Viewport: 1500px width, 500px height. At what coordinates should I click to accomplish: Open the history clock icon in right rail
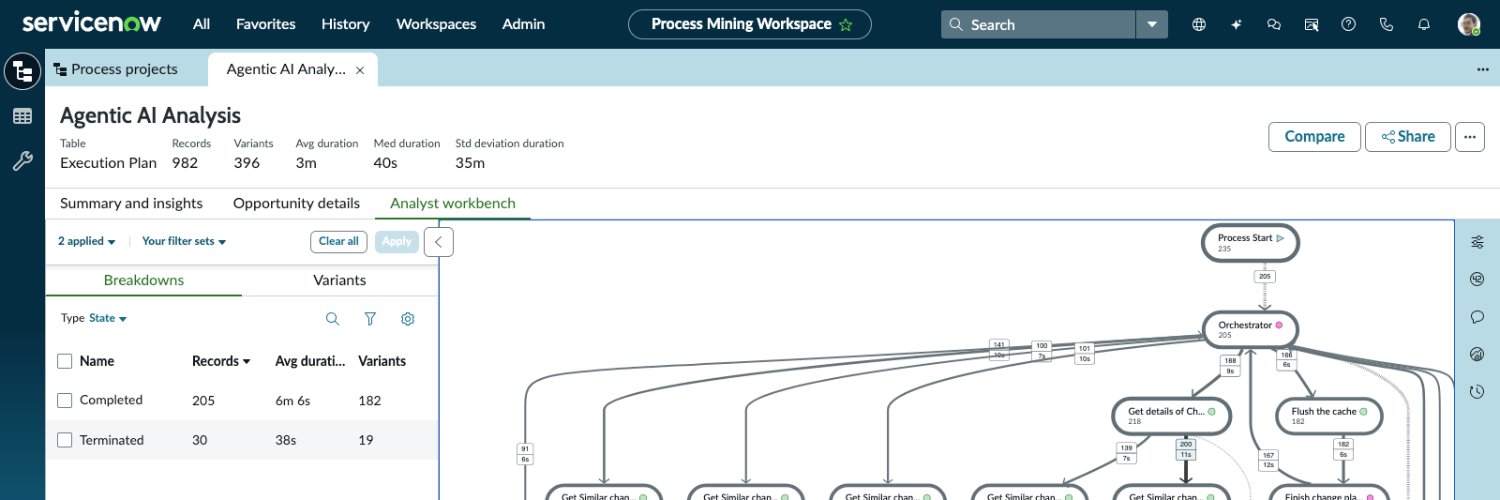point(1477,391)
